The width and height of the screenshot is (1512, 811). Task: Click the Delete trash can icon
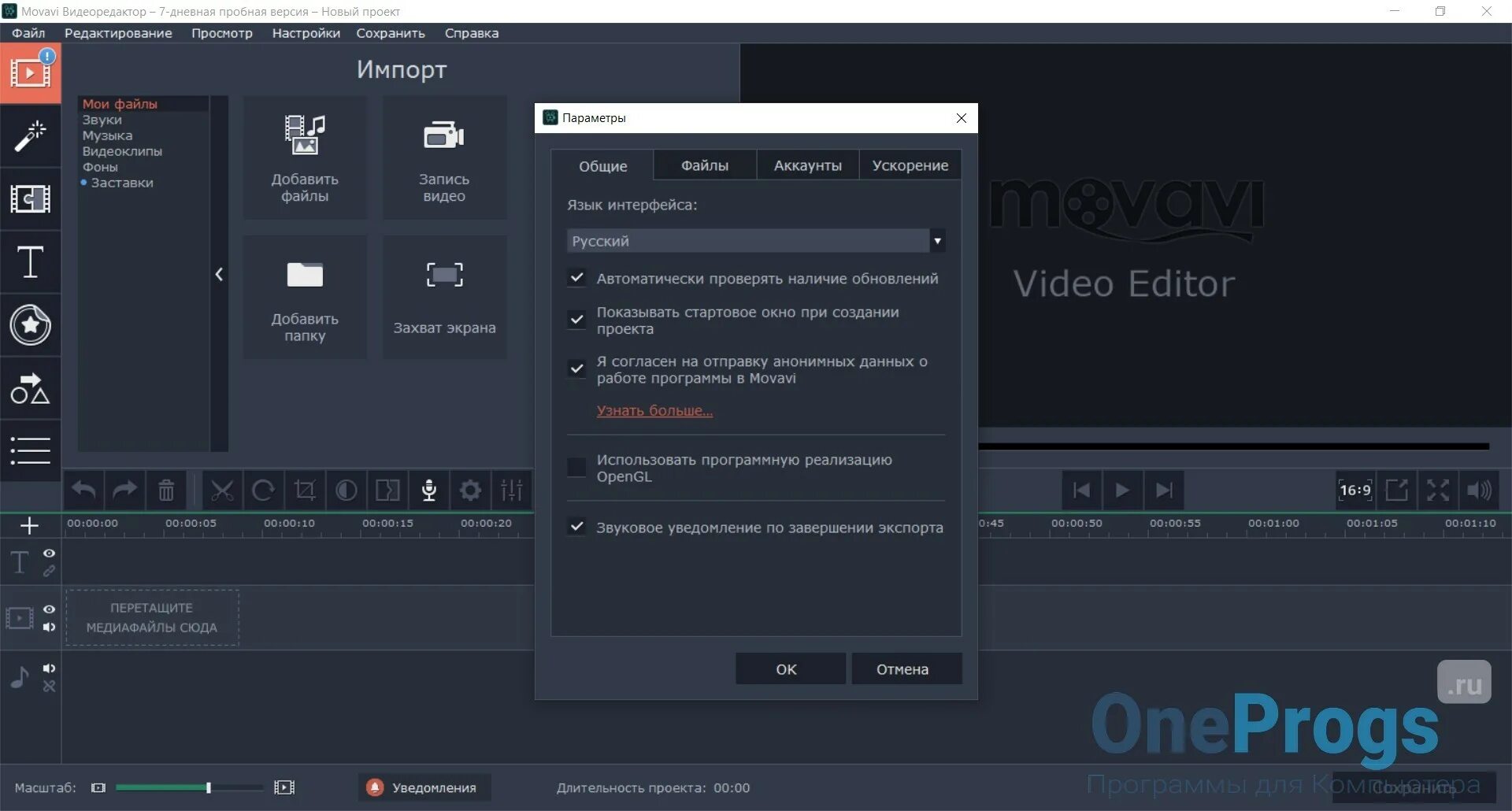tap(166, 491)
